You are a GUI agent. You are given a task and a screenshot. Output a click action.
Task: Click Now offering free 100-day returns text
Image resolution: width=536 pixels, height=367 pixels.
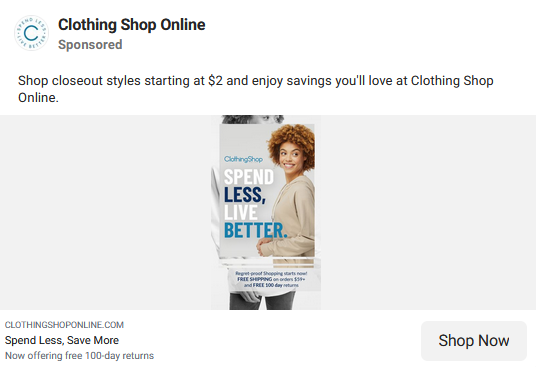click(x=79, y=356)
